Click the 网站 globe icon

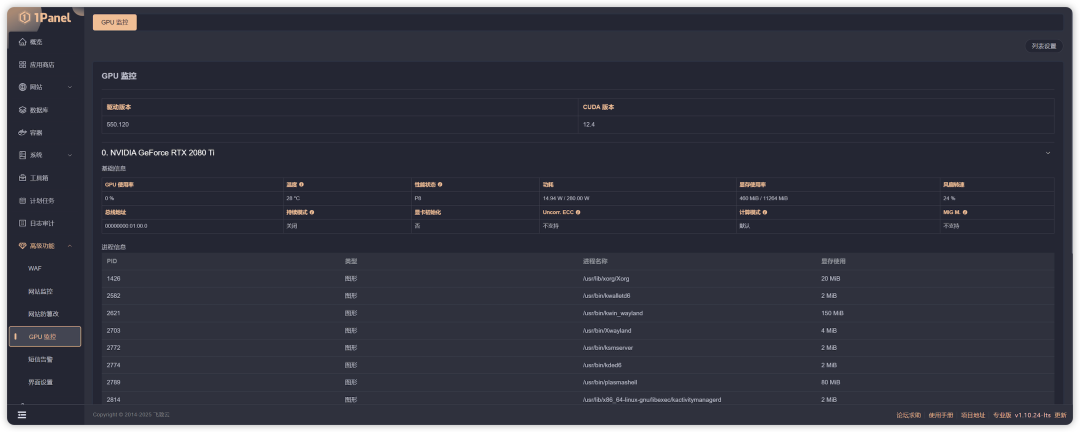(23, 88)
